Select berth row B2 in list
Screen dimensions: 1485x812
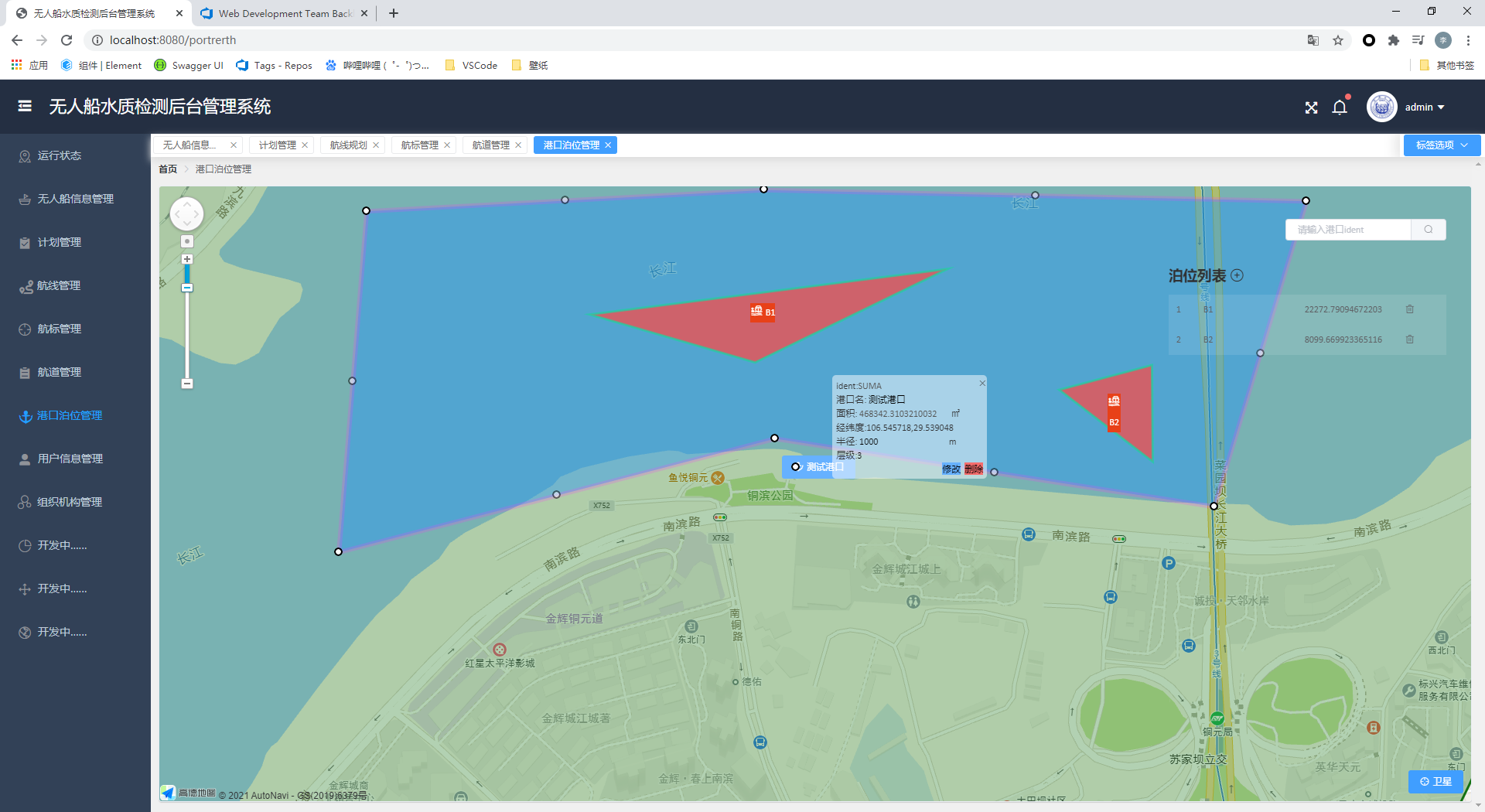pyautogui.click(x=1307, y=339)
